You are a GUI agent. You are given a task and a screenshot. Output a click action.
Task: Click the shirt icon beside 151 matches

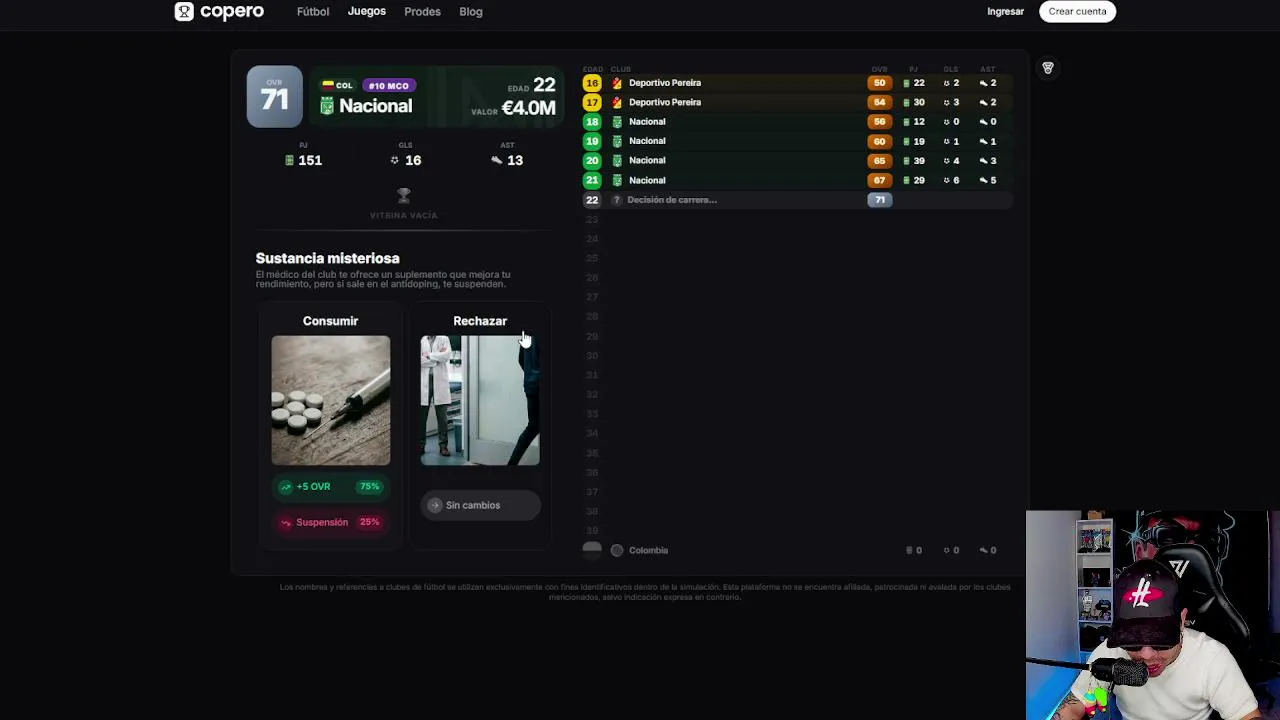coord(290,160)
